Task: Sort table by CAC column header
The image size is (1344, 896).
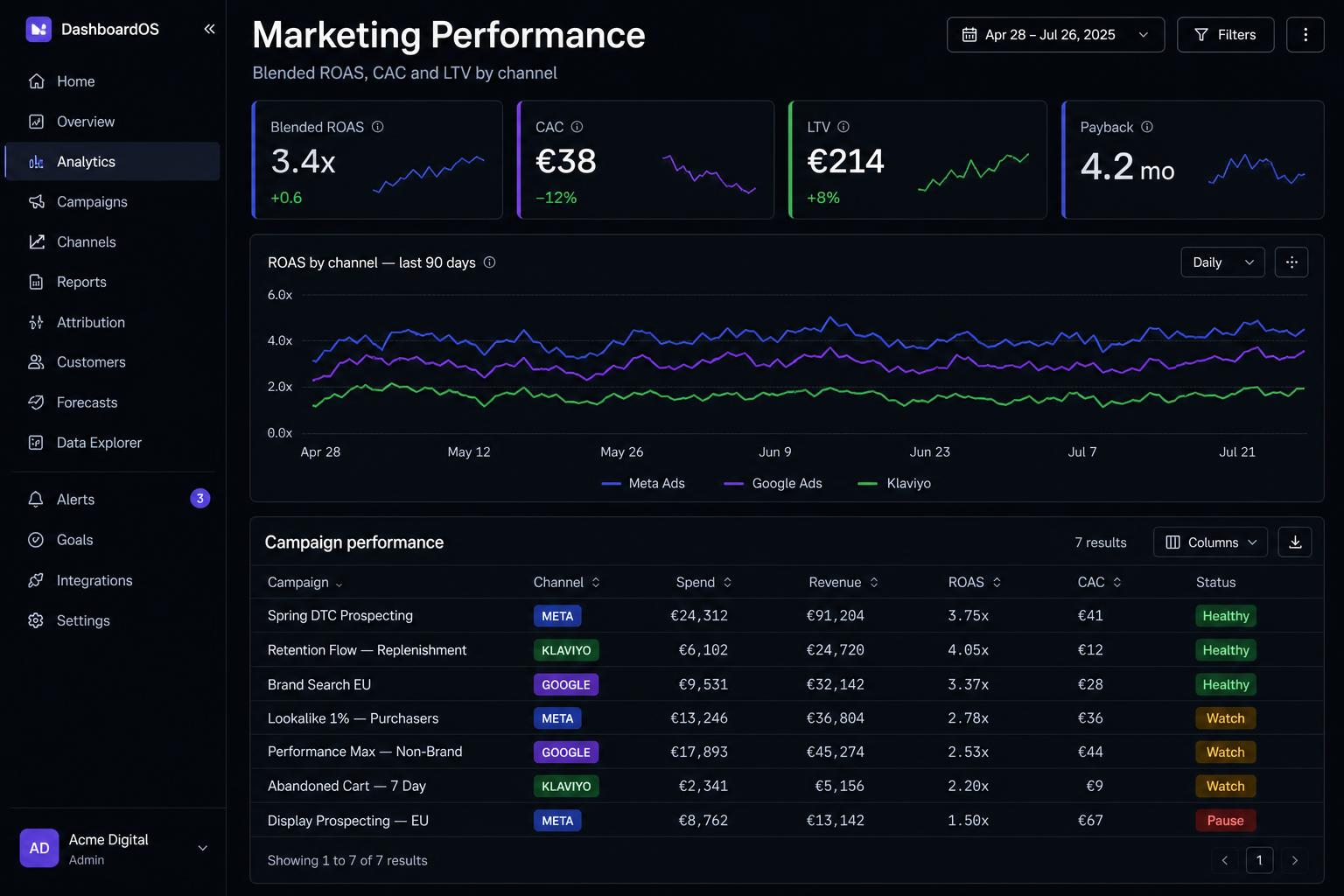Action: click(x=1100, y=583)
